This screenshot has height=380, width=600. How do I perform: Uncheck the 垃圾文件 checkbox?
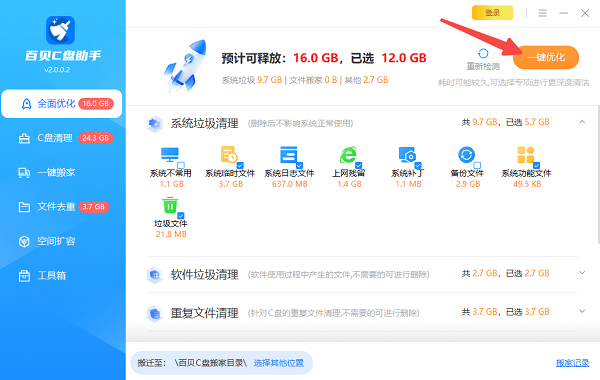point(181,215)
